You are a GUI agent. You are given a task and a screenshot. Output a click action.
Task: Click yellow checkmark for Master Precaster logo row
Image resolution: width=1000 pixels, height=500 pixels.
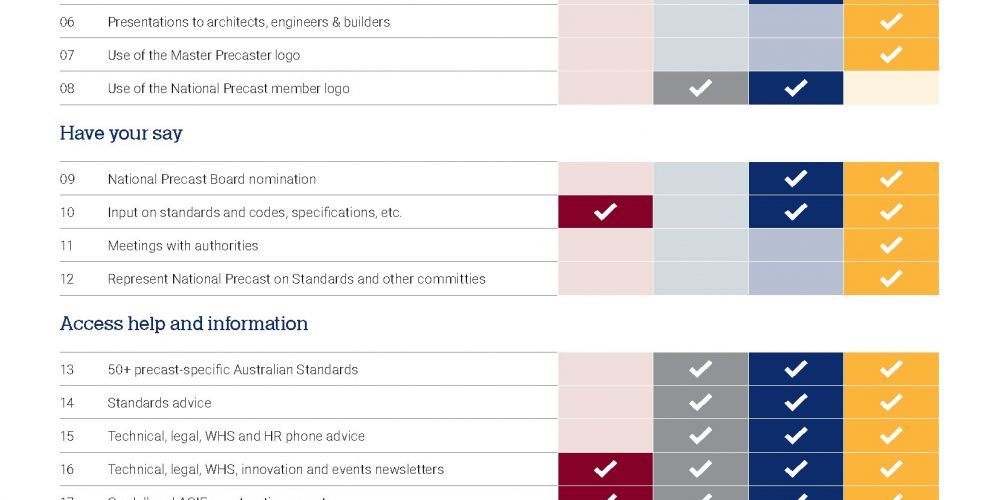coord(891,55)
